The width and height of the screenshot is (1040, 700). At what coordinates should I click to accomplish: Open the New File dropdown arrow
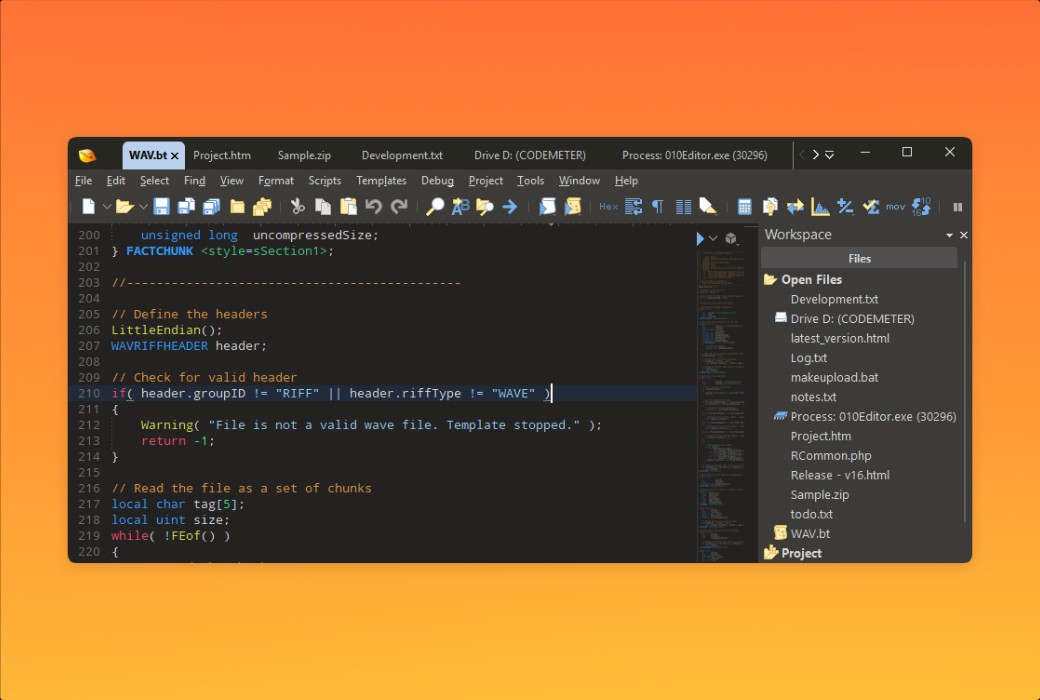tap(106, 207)
